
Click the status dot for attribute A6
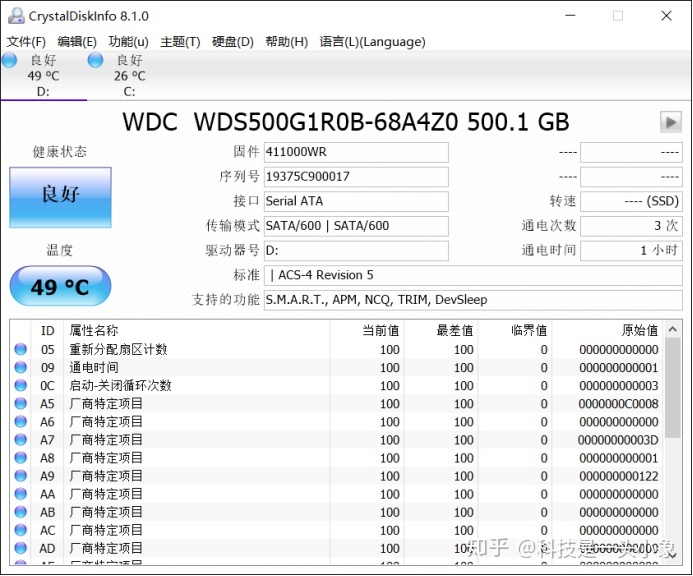point(20,422)
